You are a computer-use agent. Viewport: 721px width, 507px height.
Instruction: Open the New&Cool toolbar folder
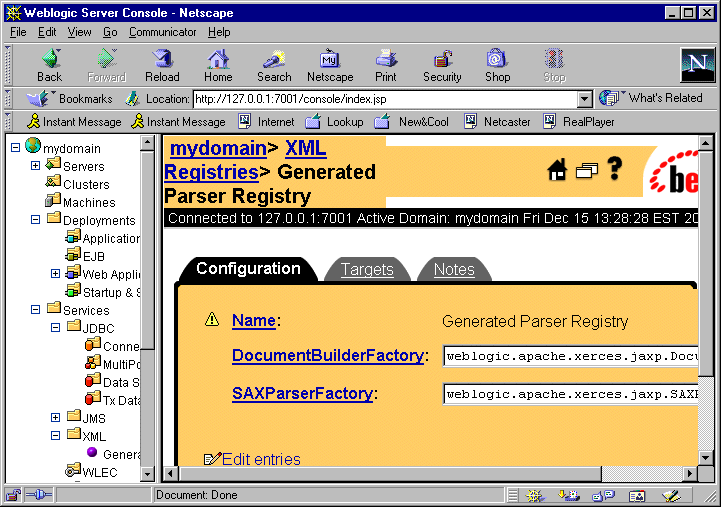pos(412,122)
